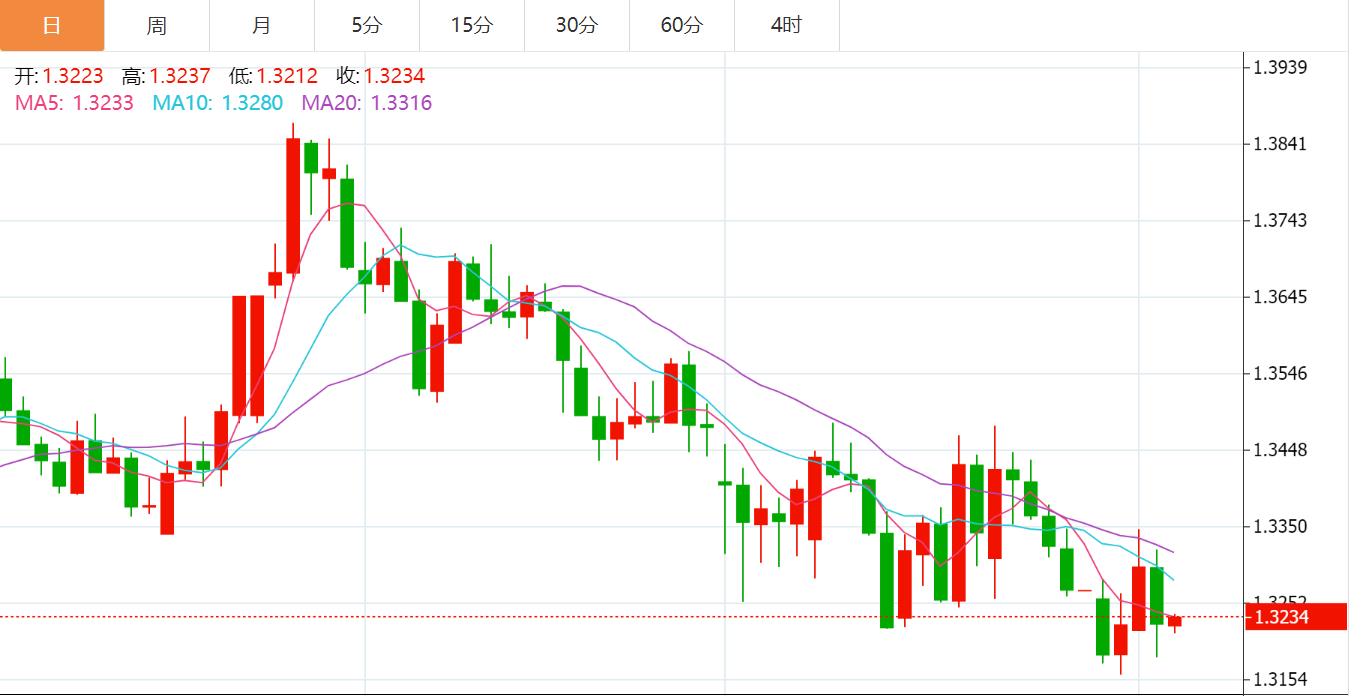Click the 收 closing price value in header
Screen dimensions: 1361x696
394,76
